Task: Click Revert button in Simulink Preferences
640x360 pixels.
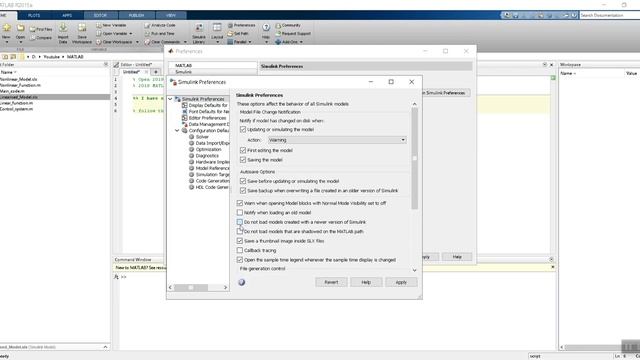Action: (331, 282)
